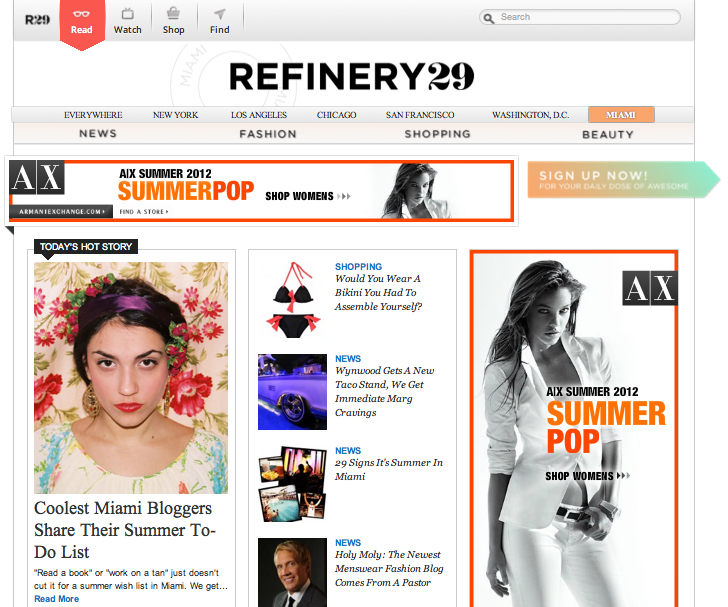
Task: Click Summer Pop text in the sidebar ad
Action: coord(606,426)
